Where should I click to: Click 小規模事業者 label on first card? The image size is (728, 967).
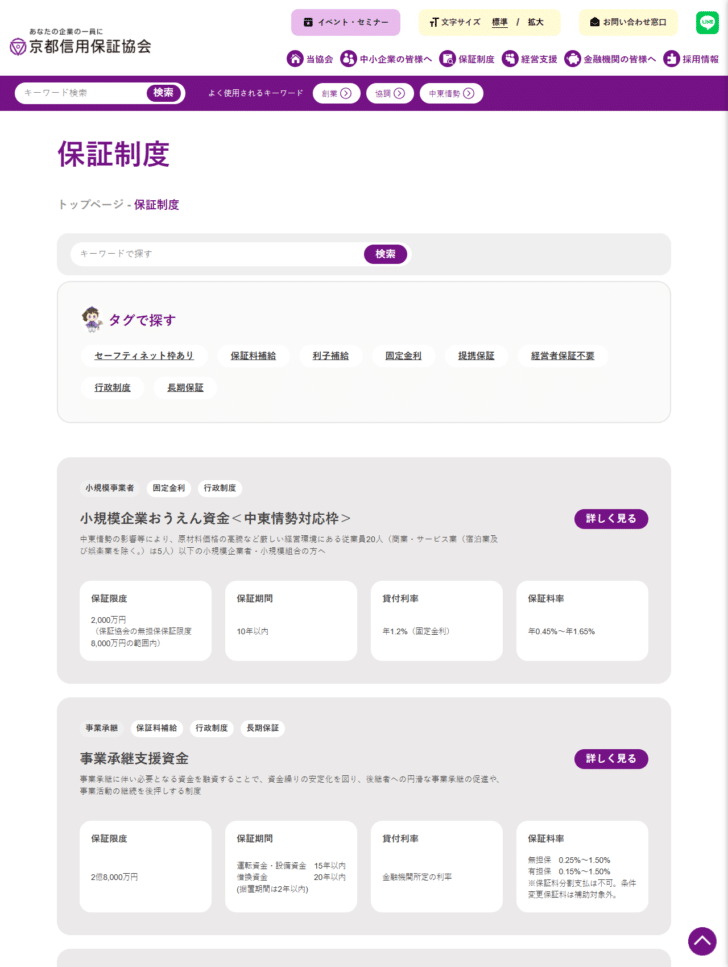pos(110,488)
